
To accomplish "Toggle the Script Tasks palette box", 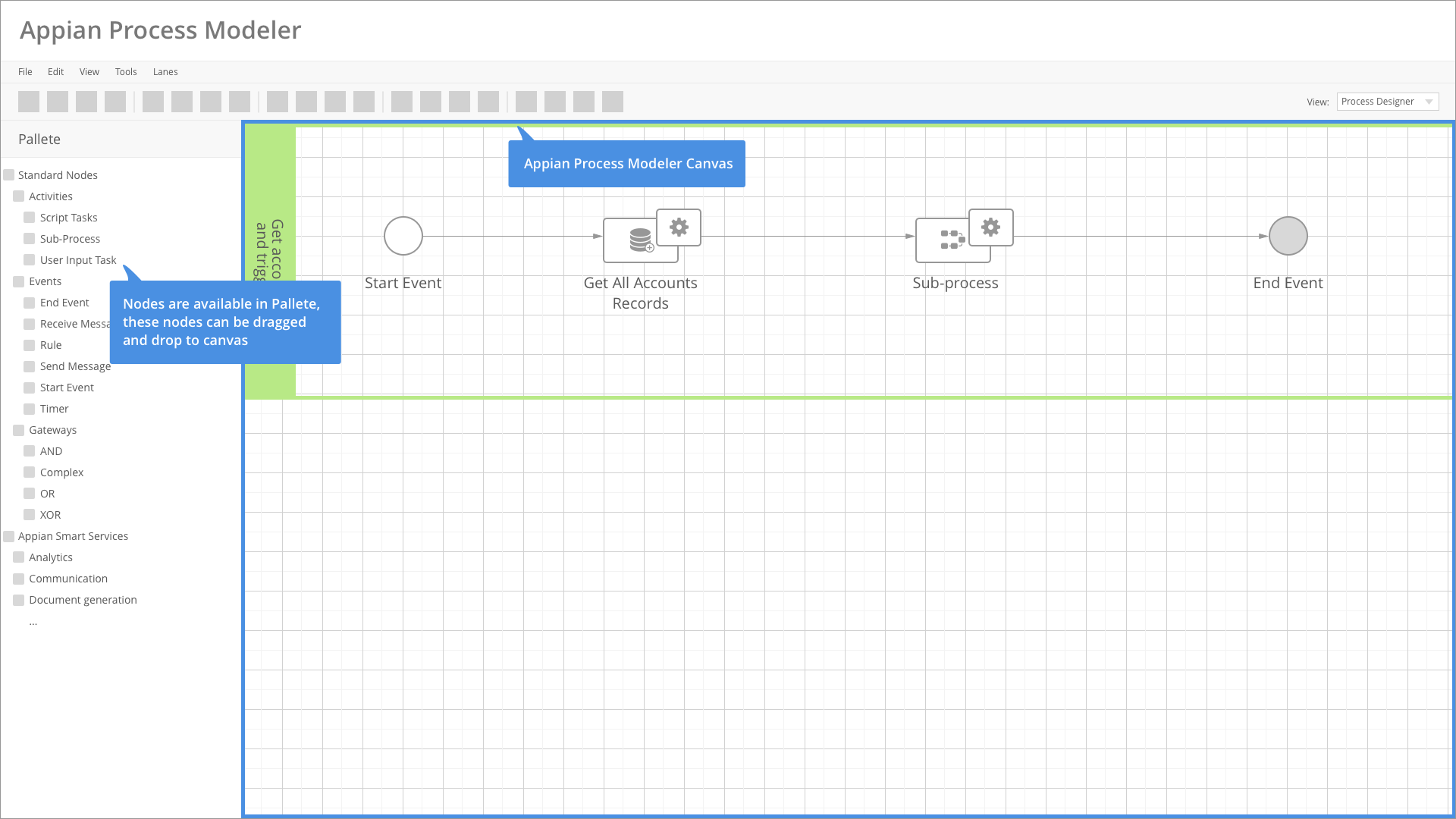I will point(30,218).
